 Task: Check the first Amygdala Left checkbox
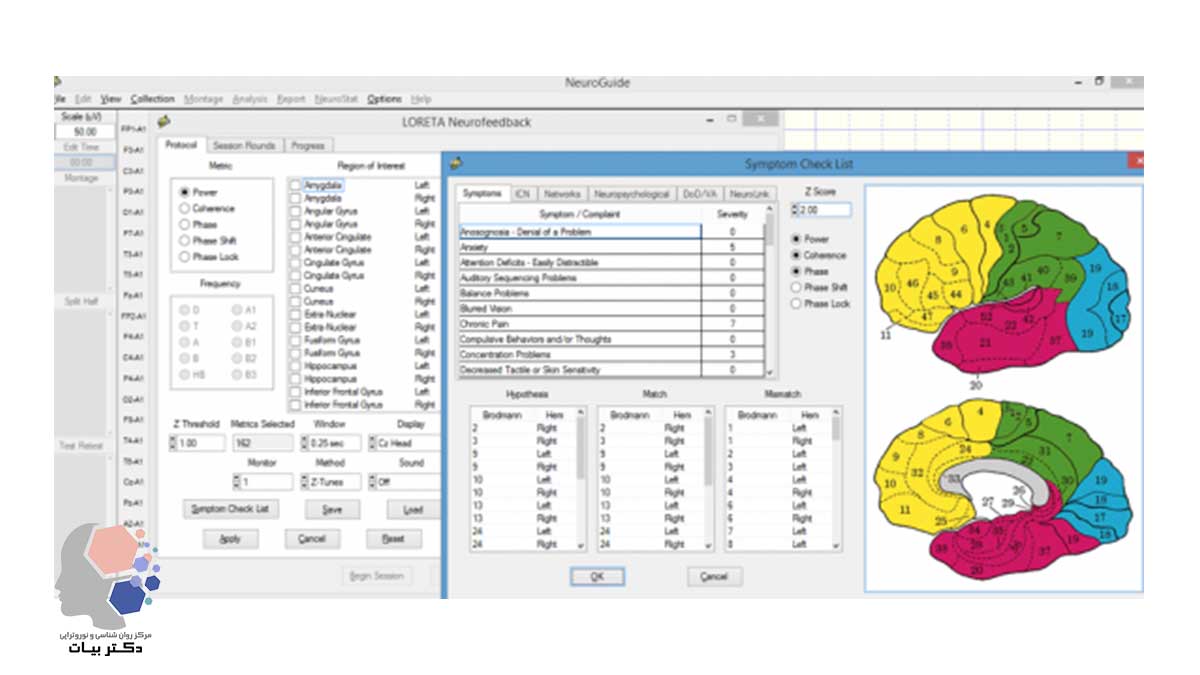click(294, 185)
